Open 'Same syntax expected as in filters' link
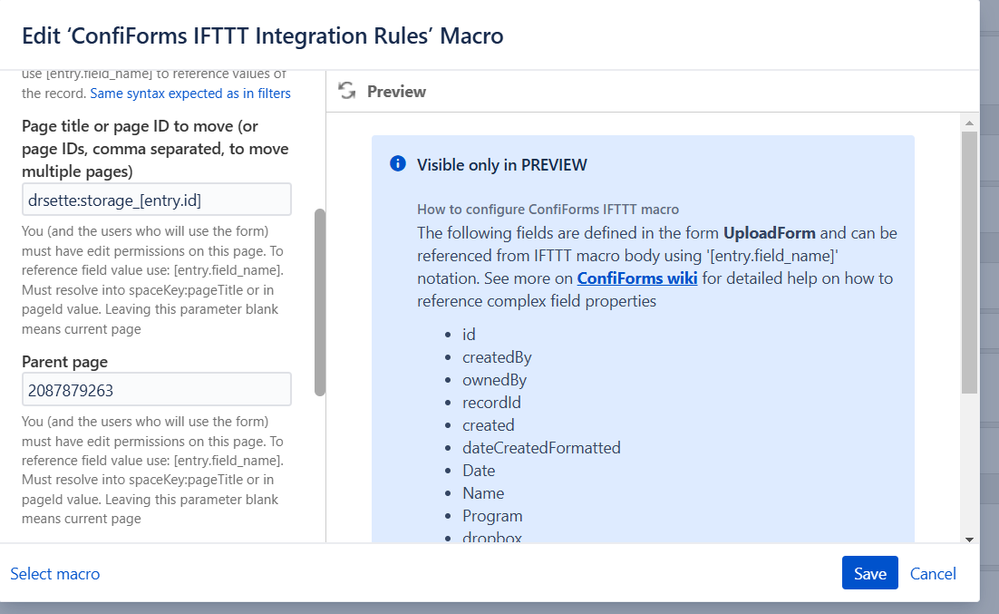This screenshot has width=999, height=614. coord(190,93)
